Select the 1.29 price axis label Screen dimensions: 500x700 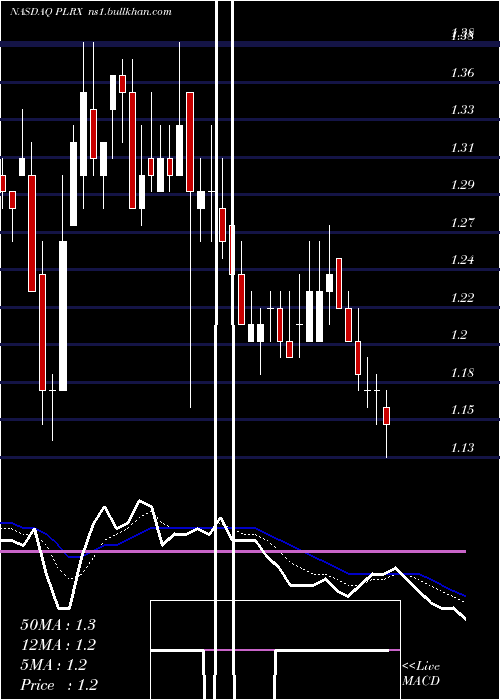(462, 185)
